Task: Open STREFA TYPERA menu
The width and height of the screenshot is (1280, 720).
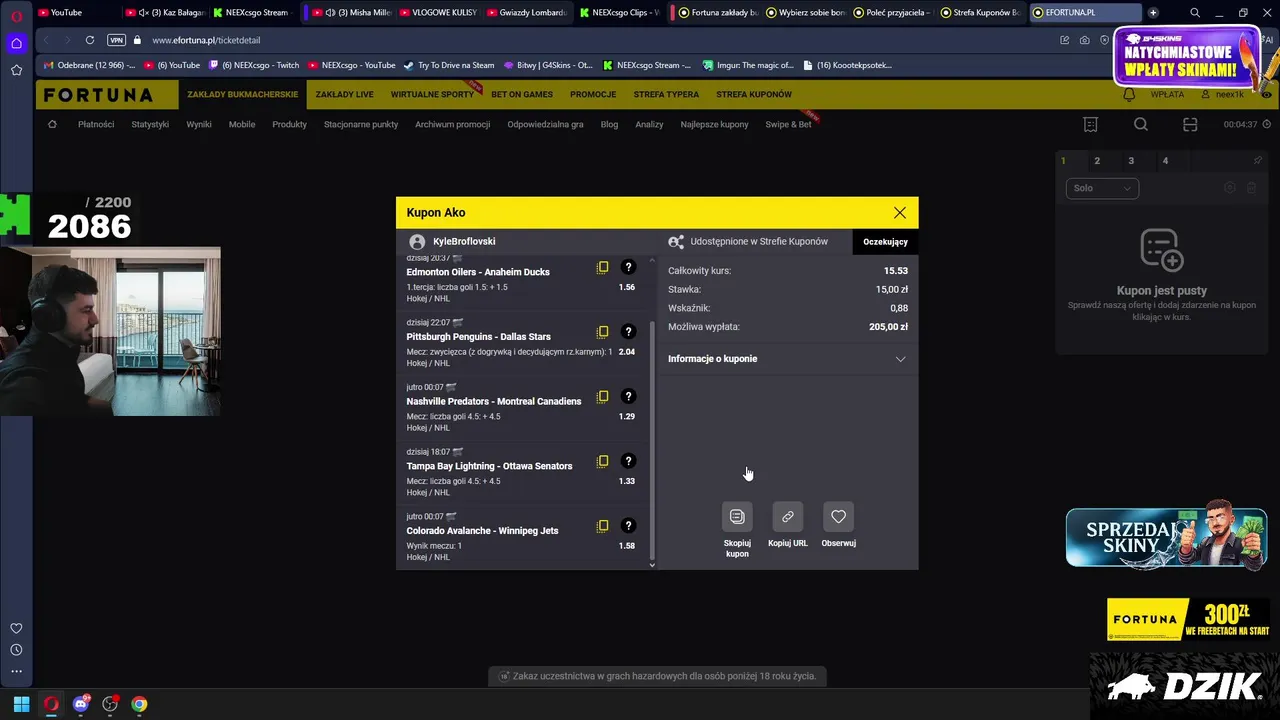Action: tap(666, 95)
